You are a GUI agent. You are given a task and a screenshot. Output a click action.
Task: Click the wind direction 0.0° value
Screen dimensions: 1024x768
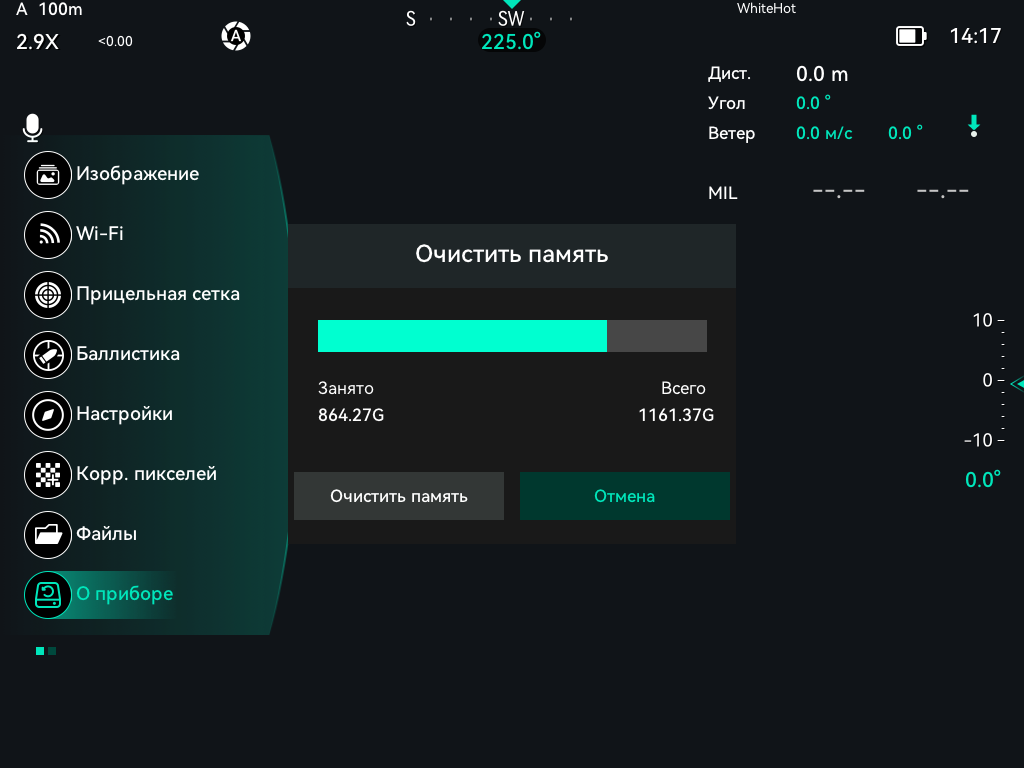tap(905, 133)
